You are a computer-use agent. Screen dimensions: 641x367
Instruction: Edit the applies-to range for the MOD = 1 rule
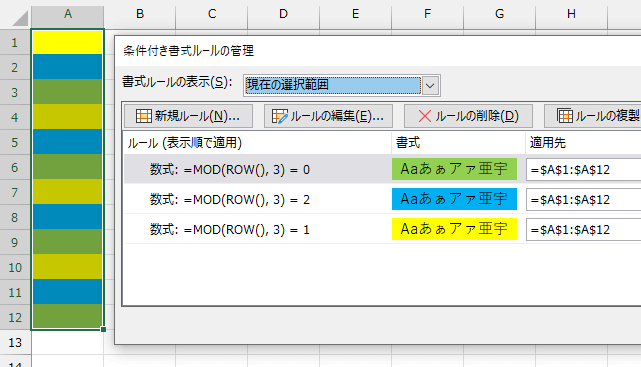point(583,229)
